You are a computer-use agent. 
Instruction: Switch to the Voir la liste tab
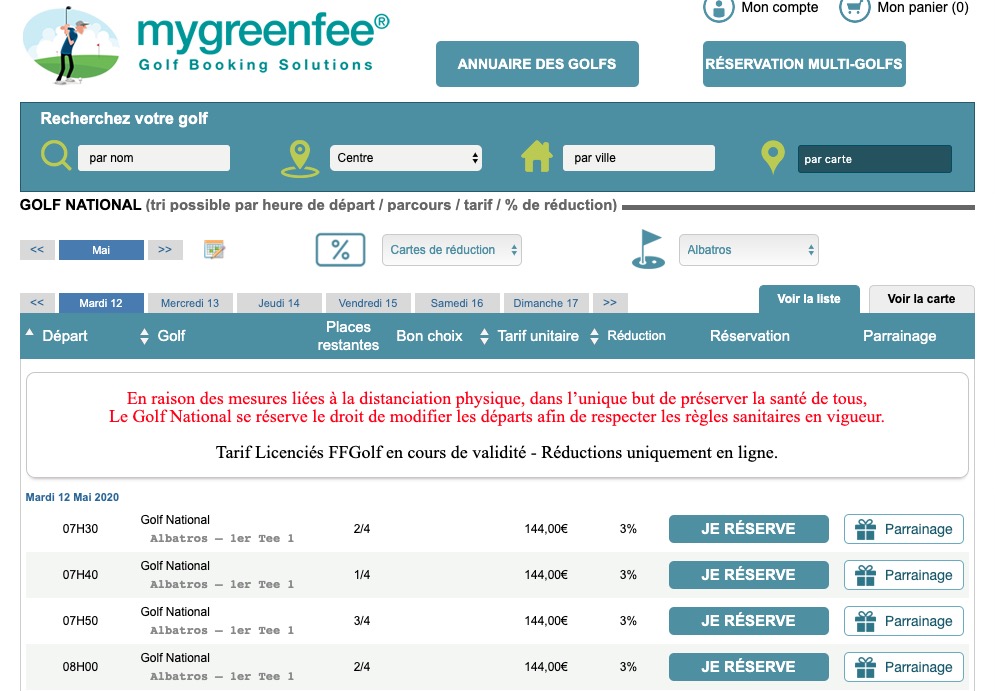(809, 299)
